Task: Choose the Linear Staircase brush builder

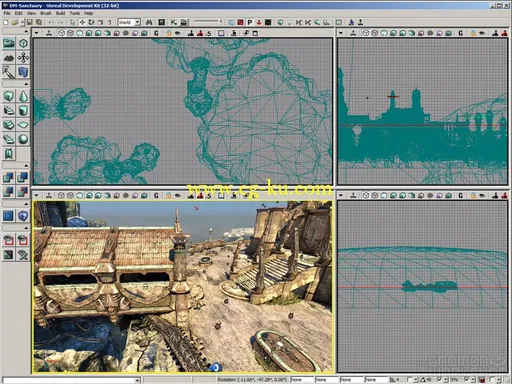Action: point(9,125)
